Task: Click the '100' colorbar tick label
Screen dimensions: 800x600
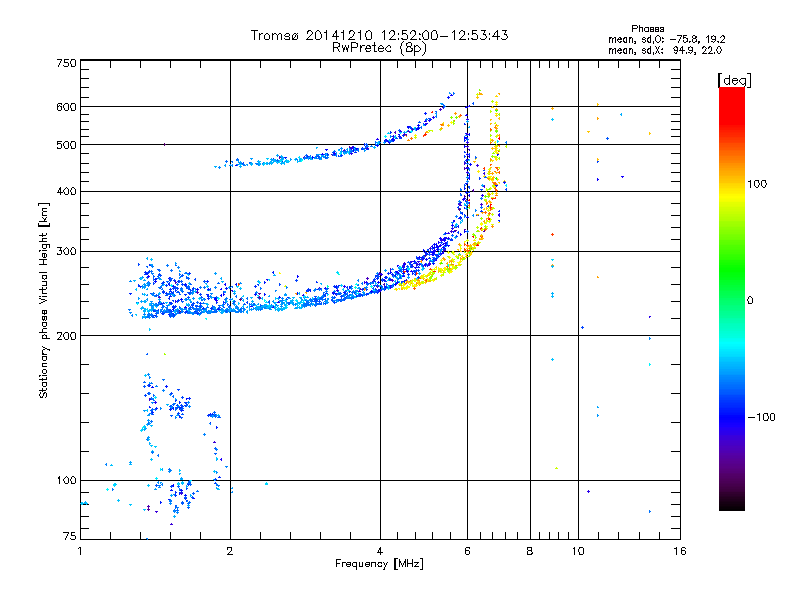Action: tap(757, 184)
